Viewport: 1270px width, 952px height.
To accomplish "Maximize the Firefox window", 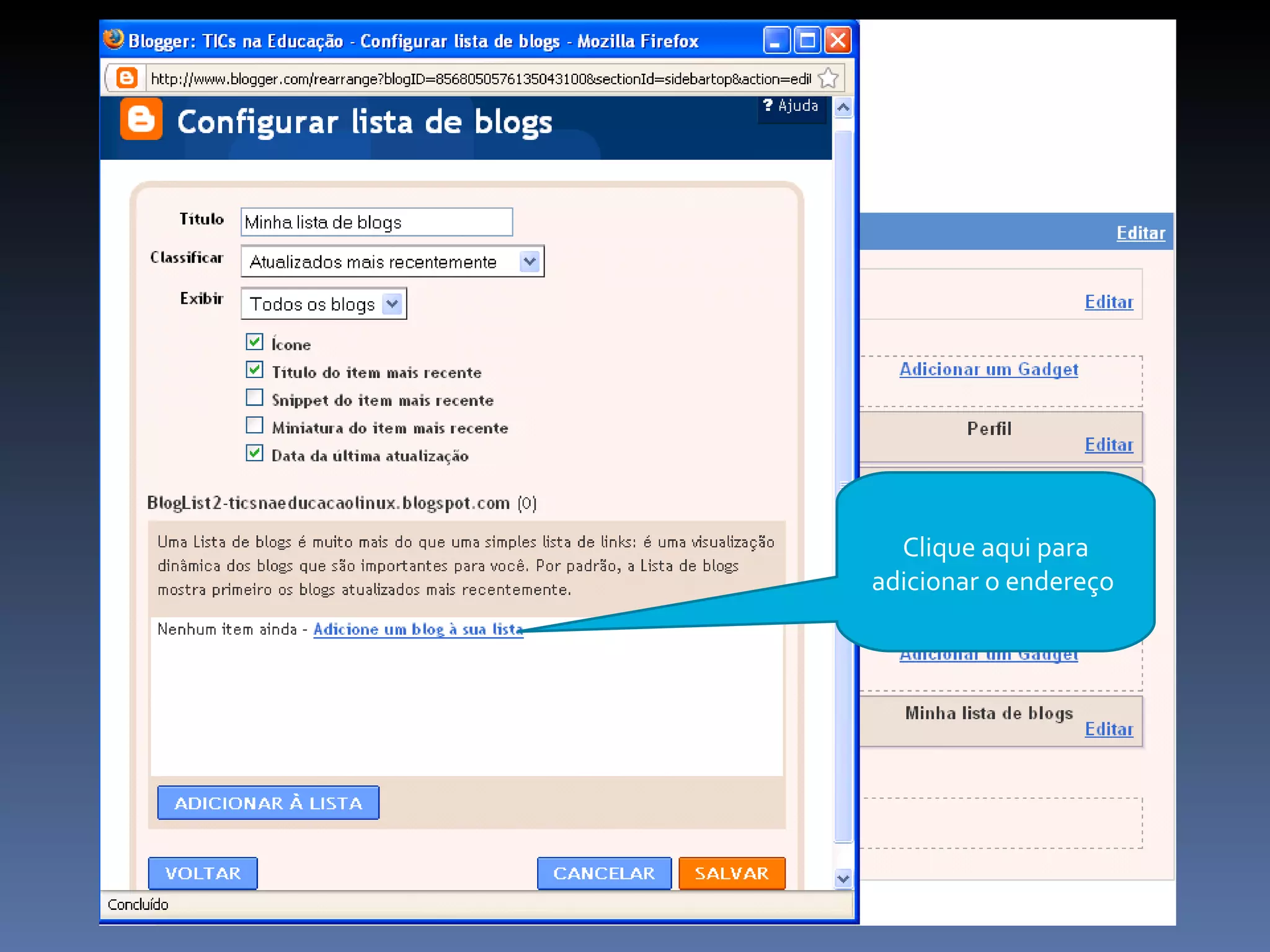I will coord(807,41).
